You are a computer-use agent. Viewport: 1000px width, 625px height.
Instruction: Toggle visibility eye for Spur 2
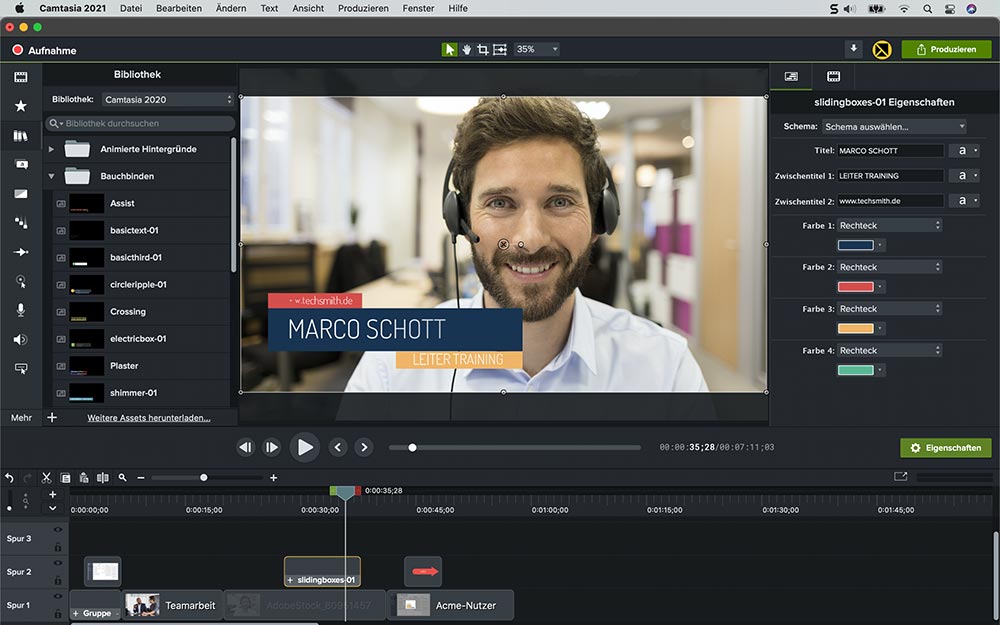point(58,563)
